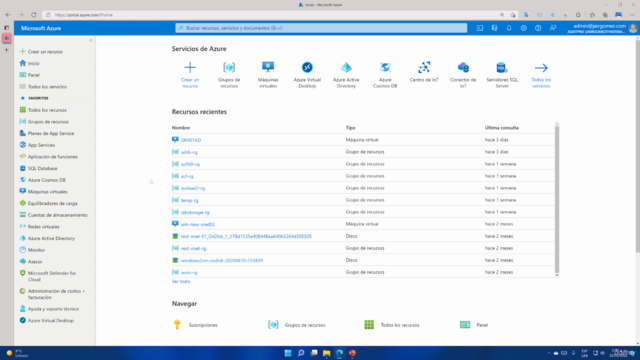Open az900-rg resource group link
Image resolution: width=640 pixels, height=360 pixels.
coord(190,164)
